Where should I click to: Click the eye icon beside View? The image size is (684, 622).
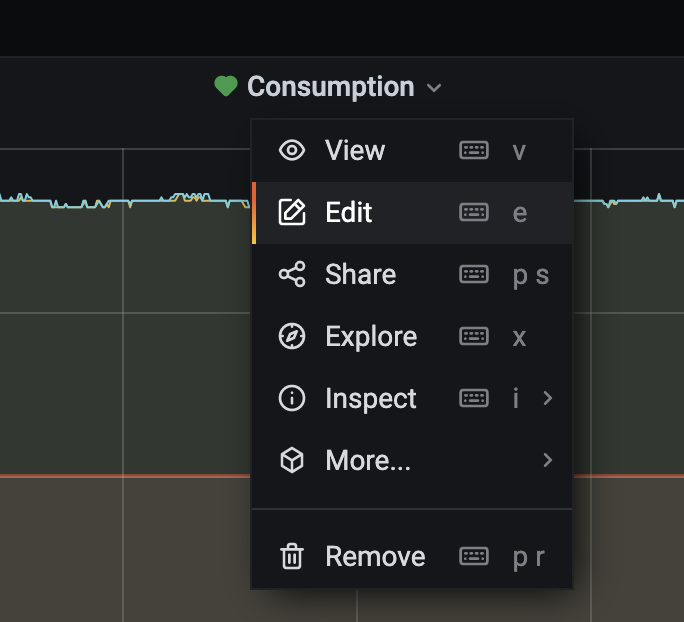pos(292,151)
